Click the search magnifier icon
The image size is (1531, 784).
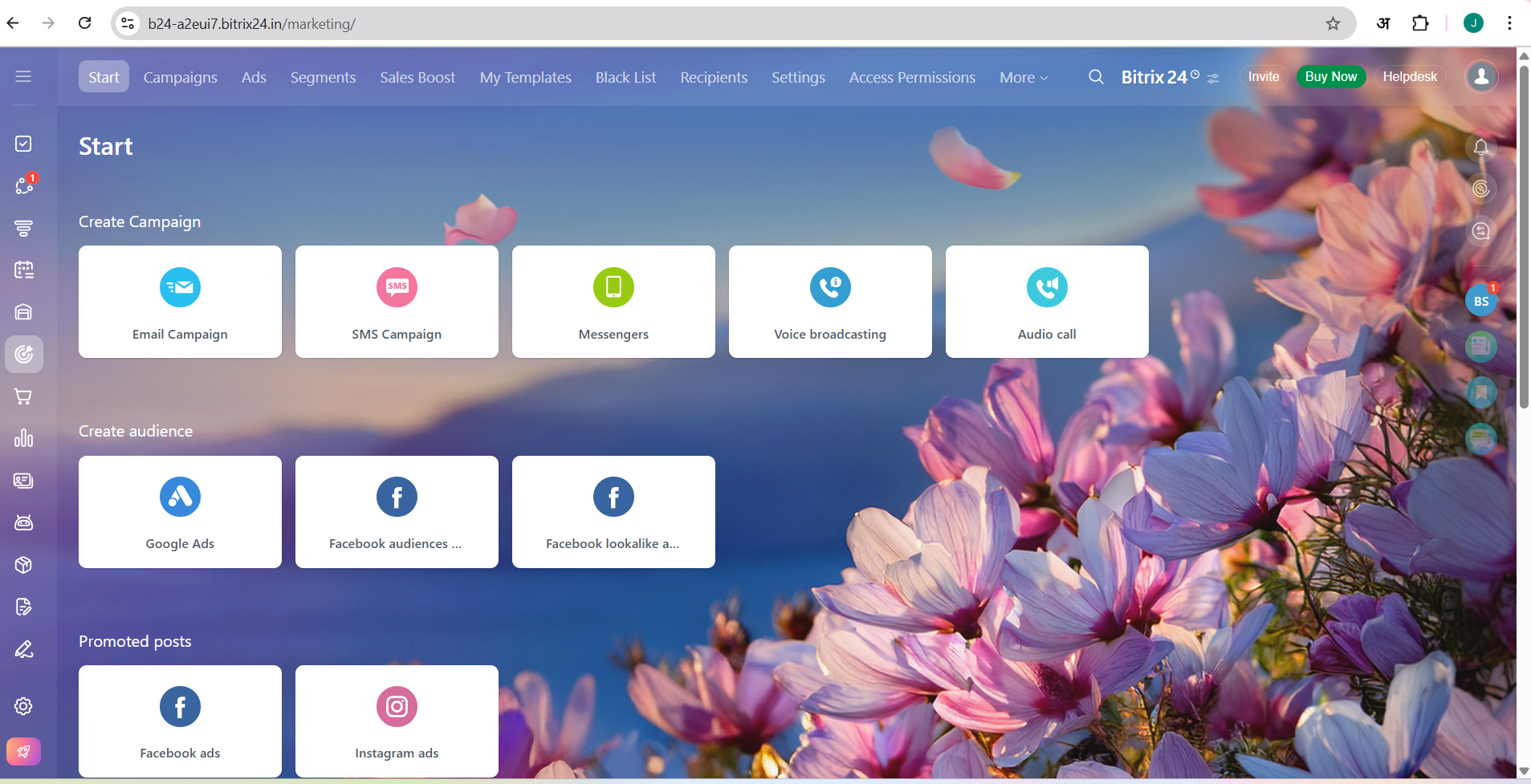[x=1096, y=77]
